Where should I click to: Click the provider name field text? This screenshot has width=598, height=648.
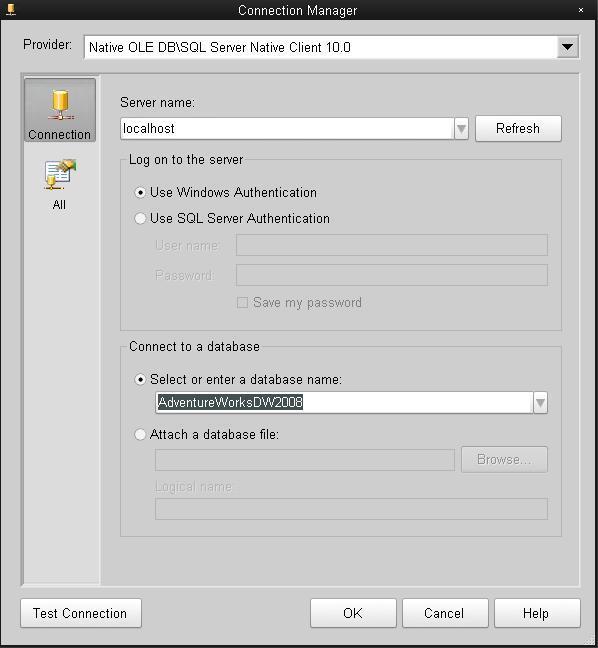tap(220, 47)
